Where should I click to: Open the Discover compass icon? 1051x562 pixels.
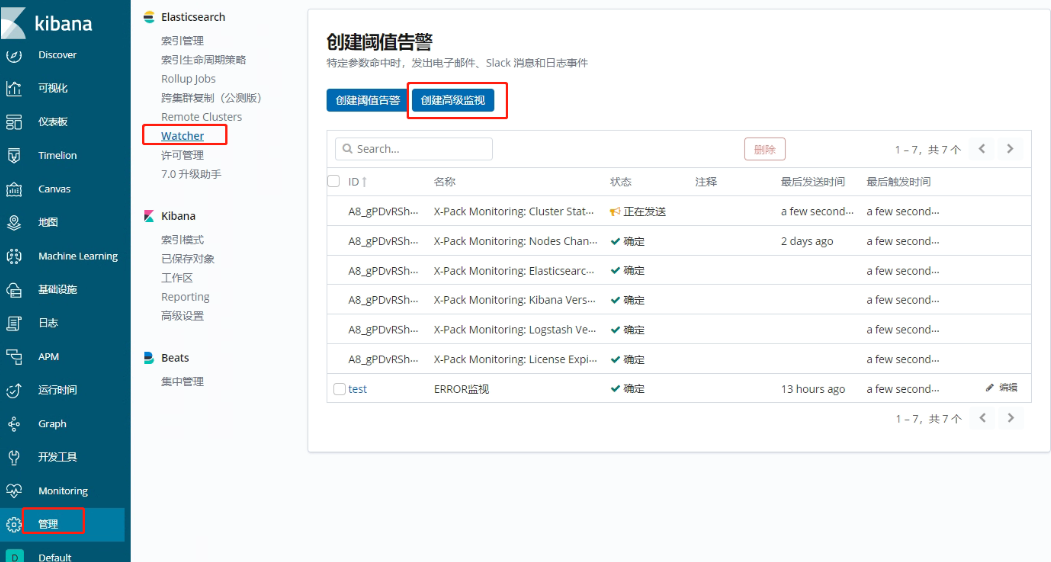pyautogui.click(x=14, y=55)
